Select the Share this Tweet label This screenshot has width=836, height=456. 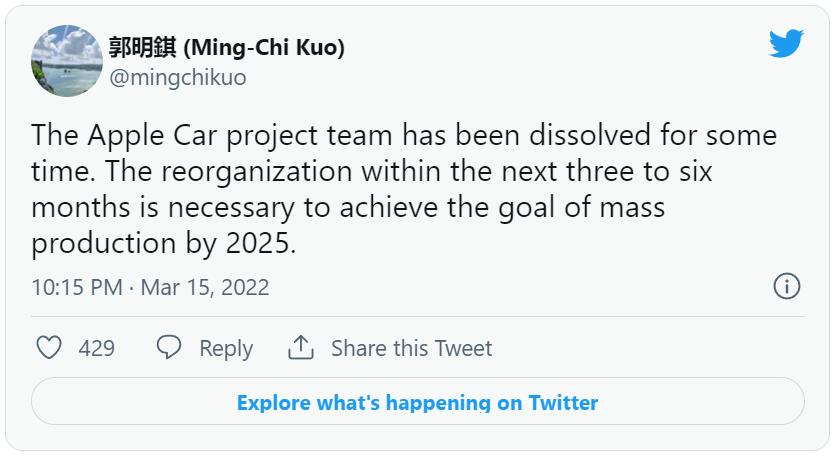point(411,348)
